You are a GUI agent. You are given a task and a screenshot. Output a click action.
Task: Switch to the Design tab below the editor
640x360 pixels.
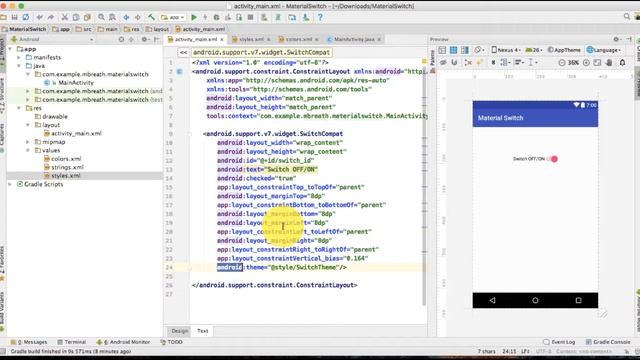click(x=180, y=331)
